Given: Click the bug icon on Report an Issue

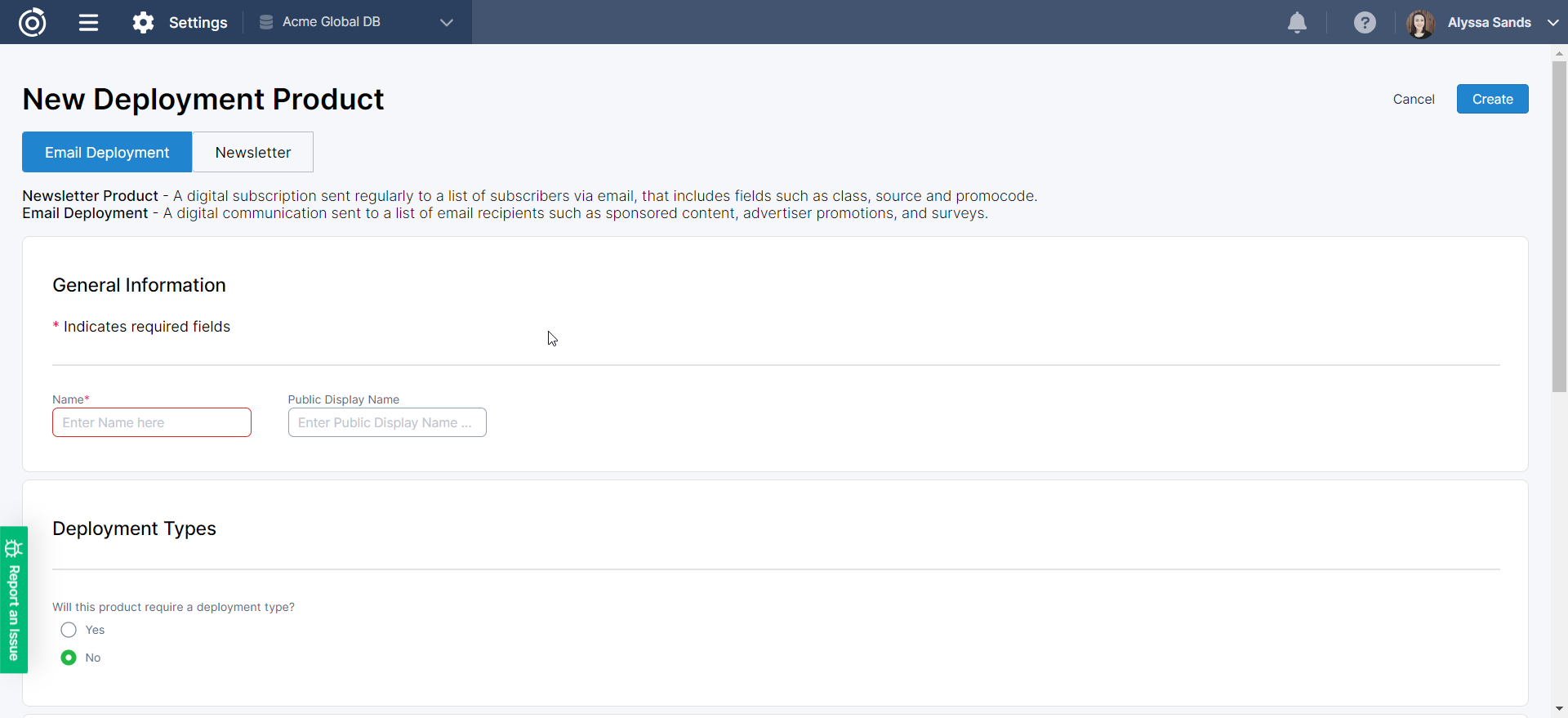Looking at the screenshot, I should coord(14,547).
